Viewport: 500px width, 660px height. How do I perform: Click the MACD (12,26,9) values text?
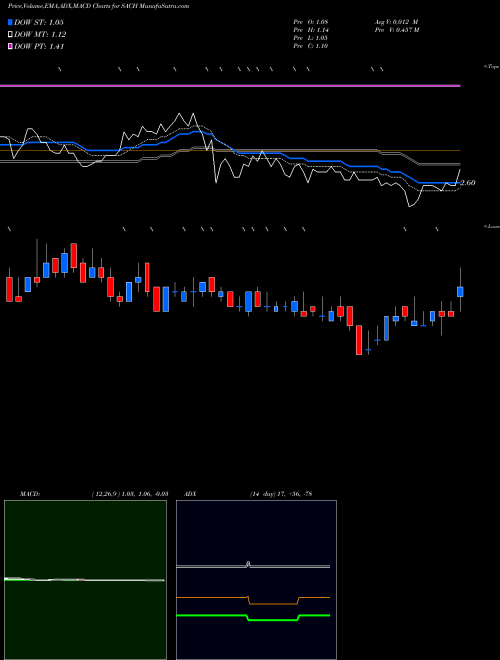click(130, 494)
